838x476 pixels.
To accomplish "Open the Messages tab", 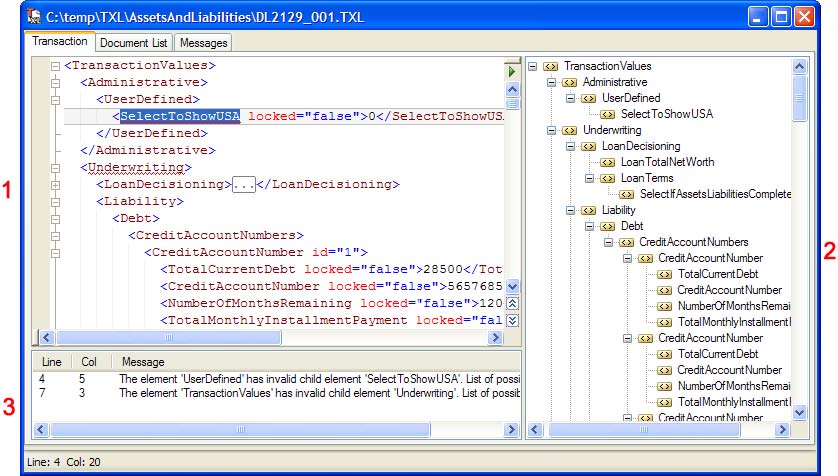I will [203, 43].
